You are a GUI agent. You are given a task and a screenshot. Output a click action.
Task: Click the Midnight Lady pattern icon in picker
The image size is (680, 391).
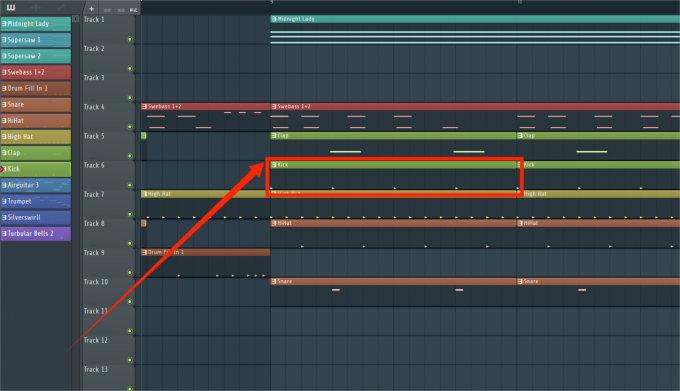coord(4,23)
